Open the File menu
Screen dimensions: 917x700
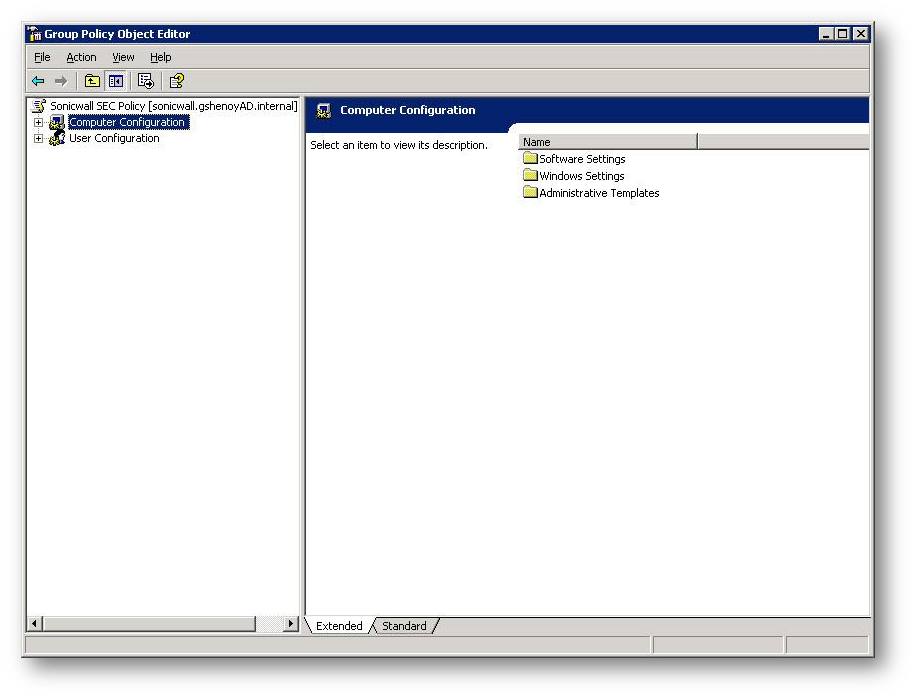(42, 58)
